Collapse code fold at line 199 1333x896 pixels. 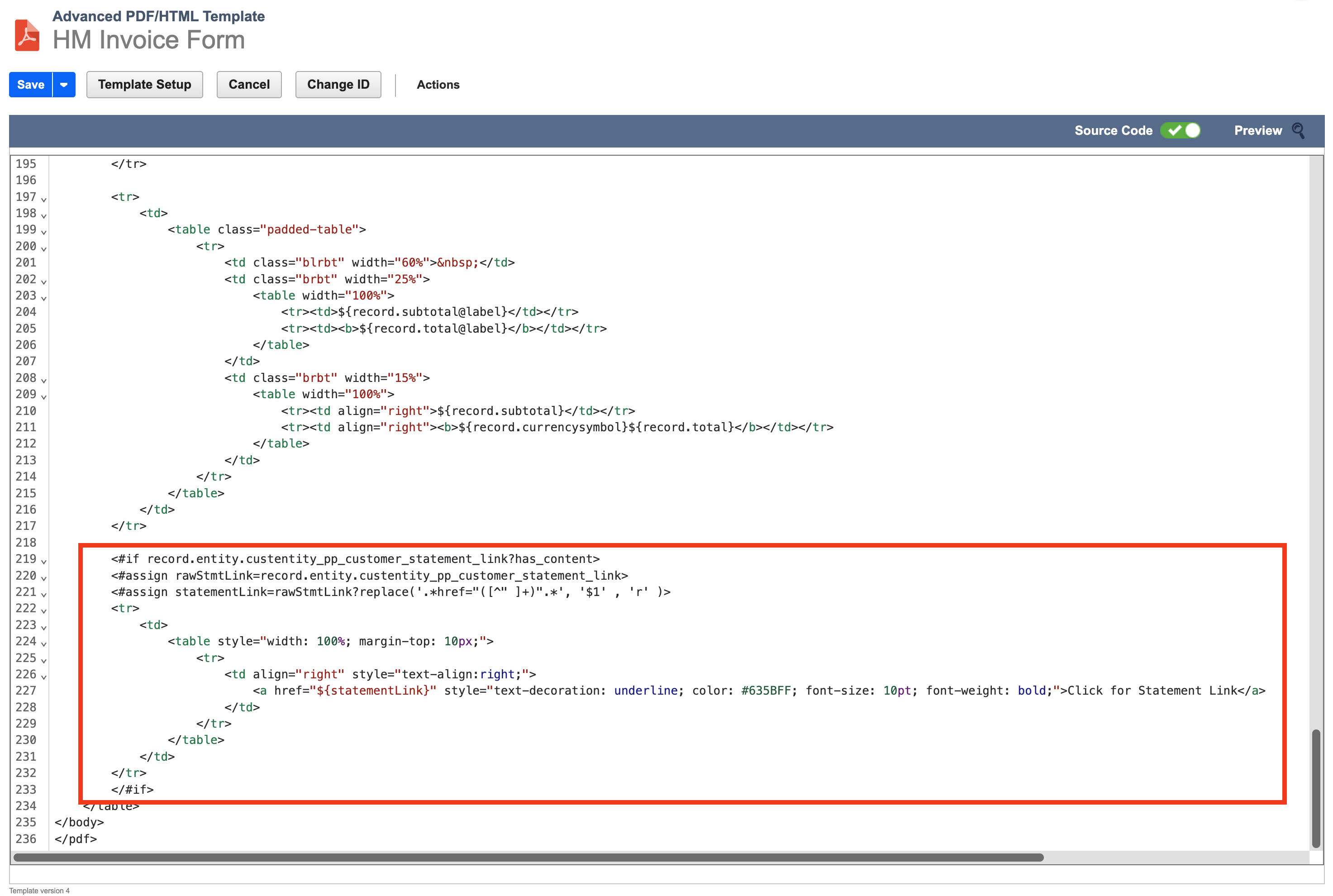tap(43, 232)
